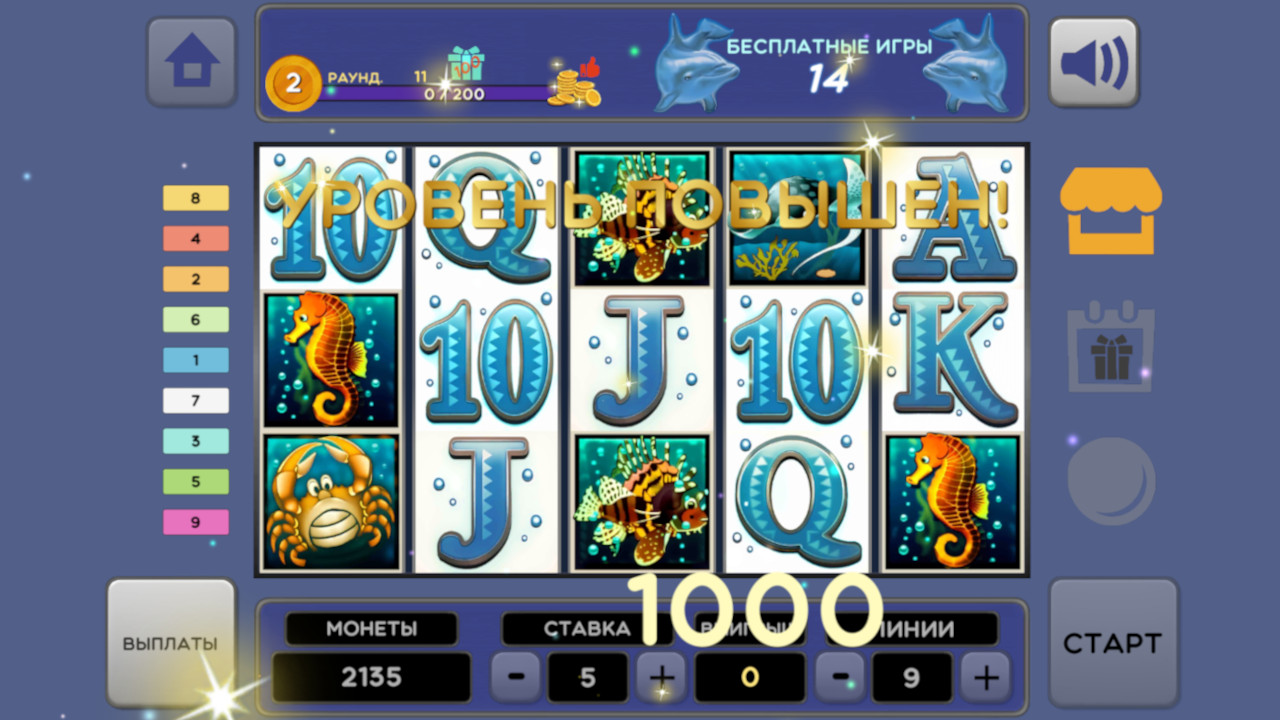Open the orange shop store icon
Viewport: 1280px width, 720px height.
tap(1111, 211)
